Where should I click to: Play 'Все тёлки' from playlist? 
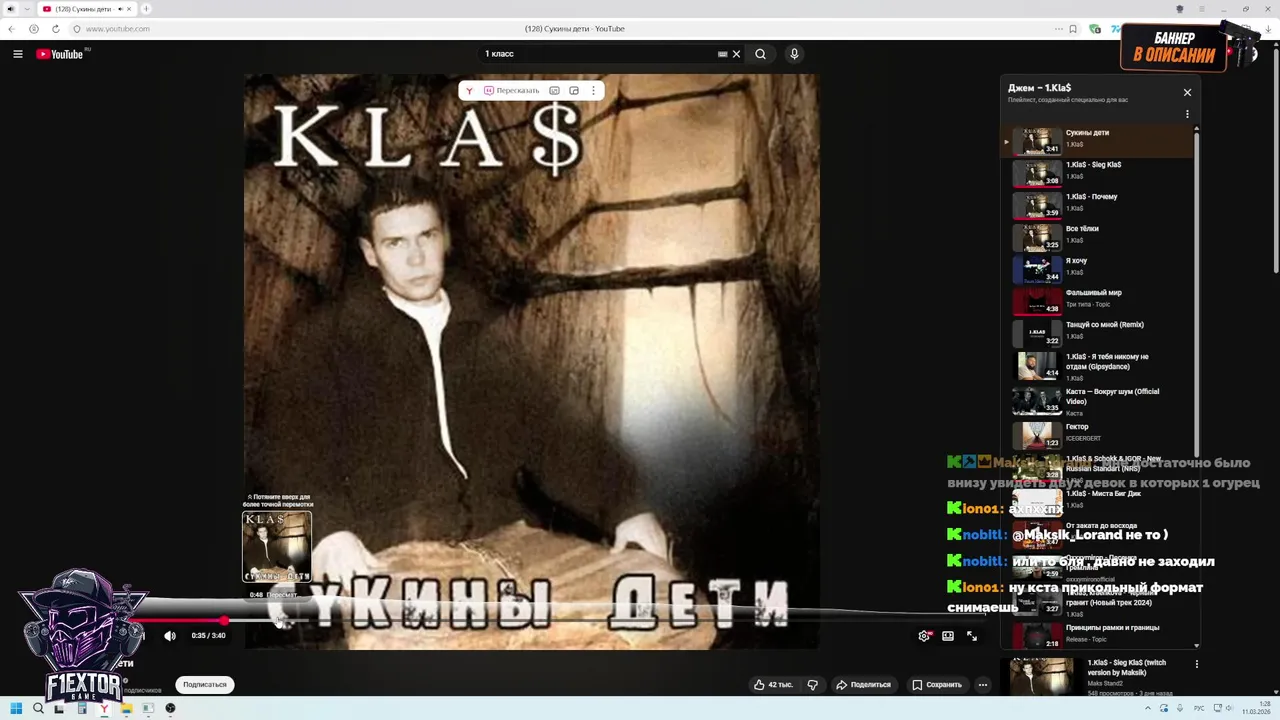(1098, 237)
